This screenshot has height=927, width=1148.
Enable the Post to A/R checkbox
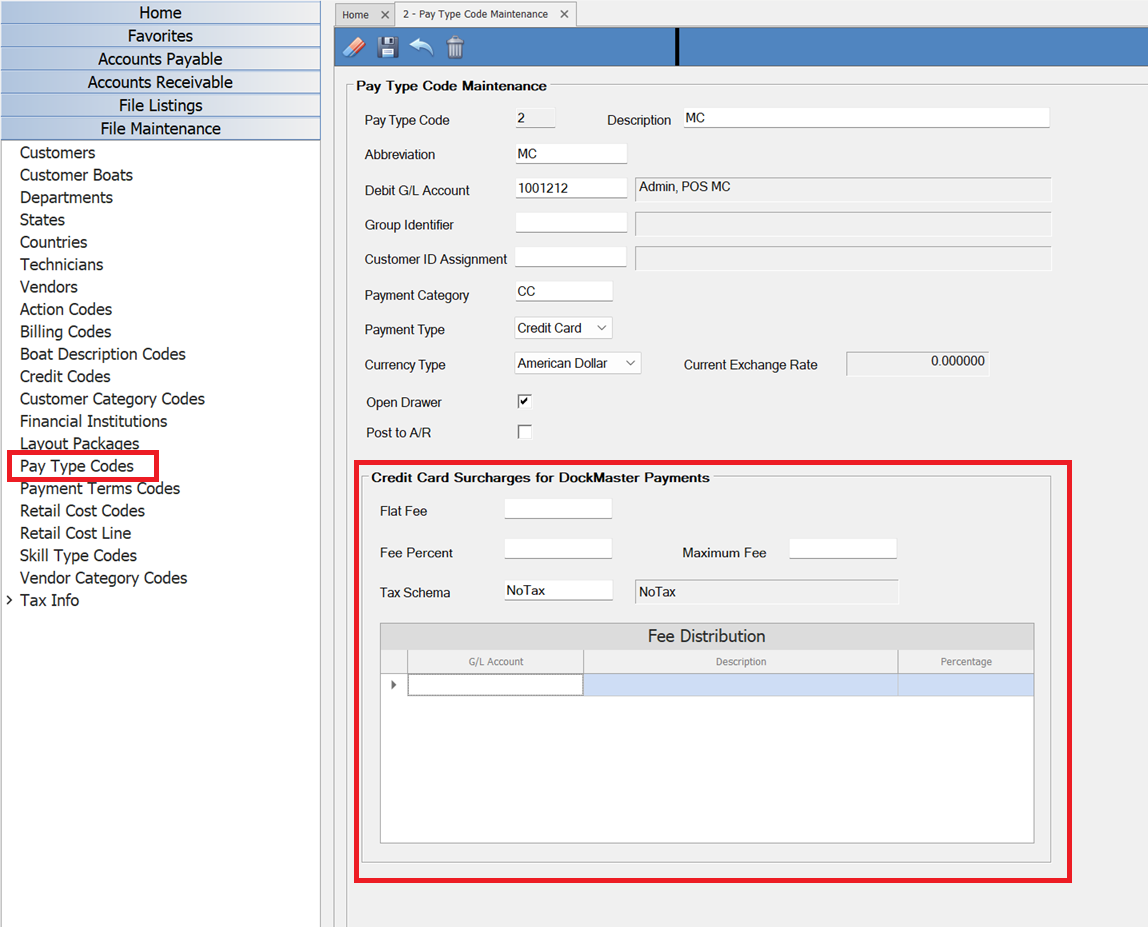point(524,432)
